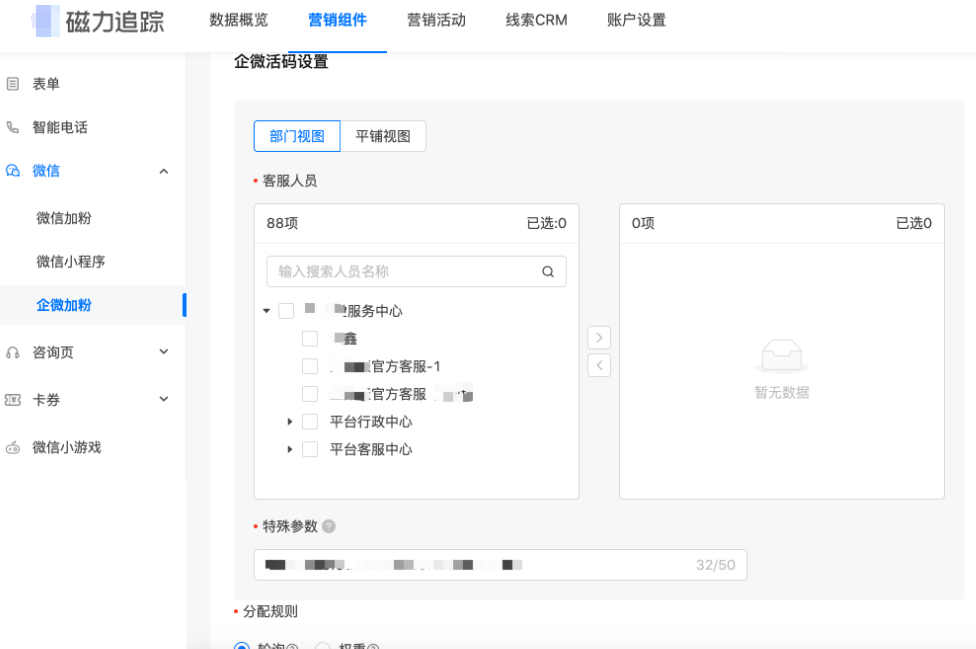
Task: Click the 卡券 coupon icon
Action: pos(11,399)
